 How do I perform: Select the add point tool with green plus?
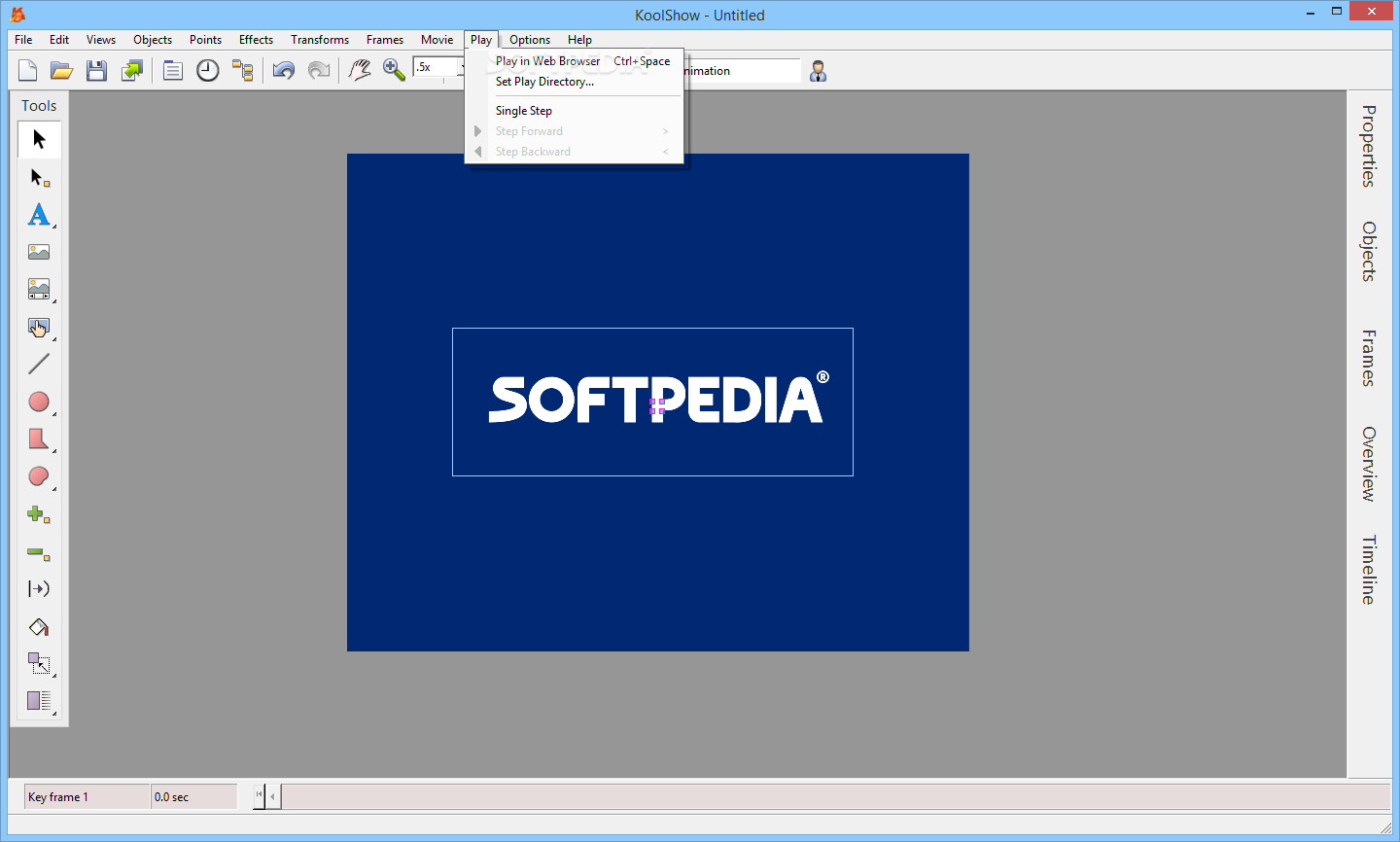[39, 514]
